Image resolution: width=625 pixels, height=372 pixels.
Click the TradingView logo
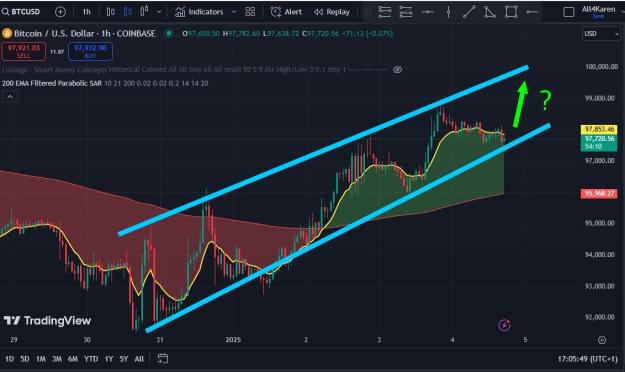47,321
